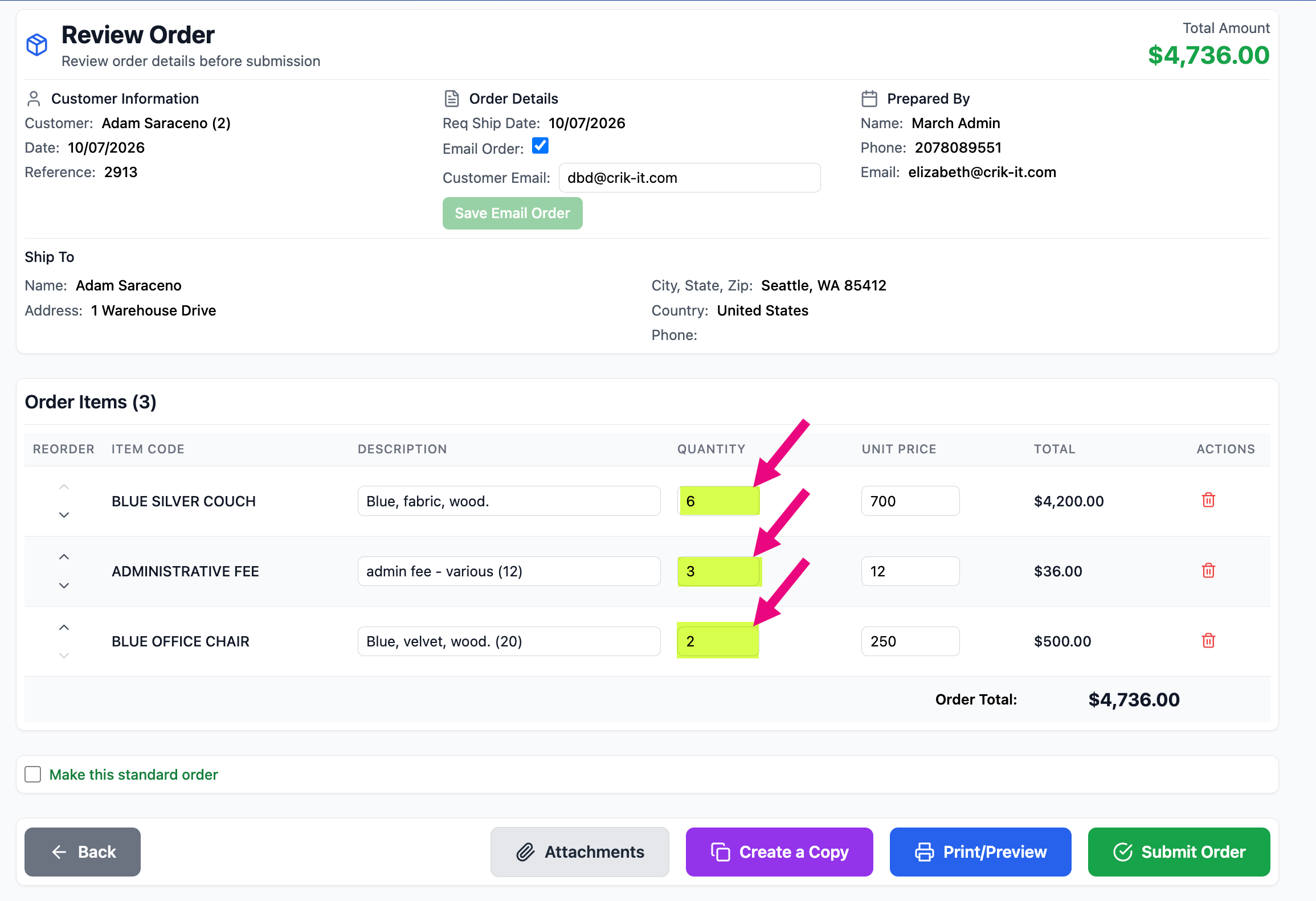Click the QUANTITY column header
Screen dimensions: 1316x901
point(711,449)
